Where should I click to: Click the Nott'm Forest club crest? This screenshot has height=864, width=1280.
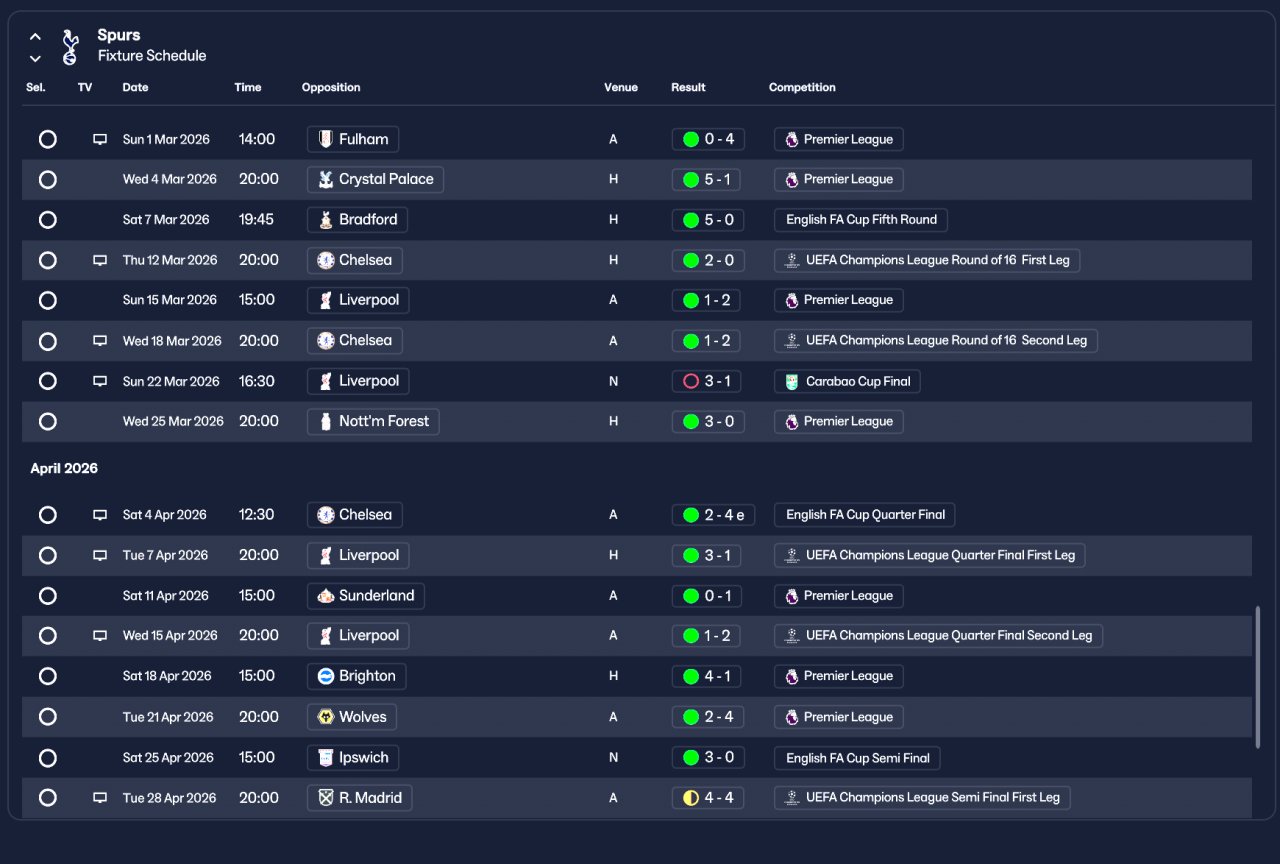(x=325, y=421)
